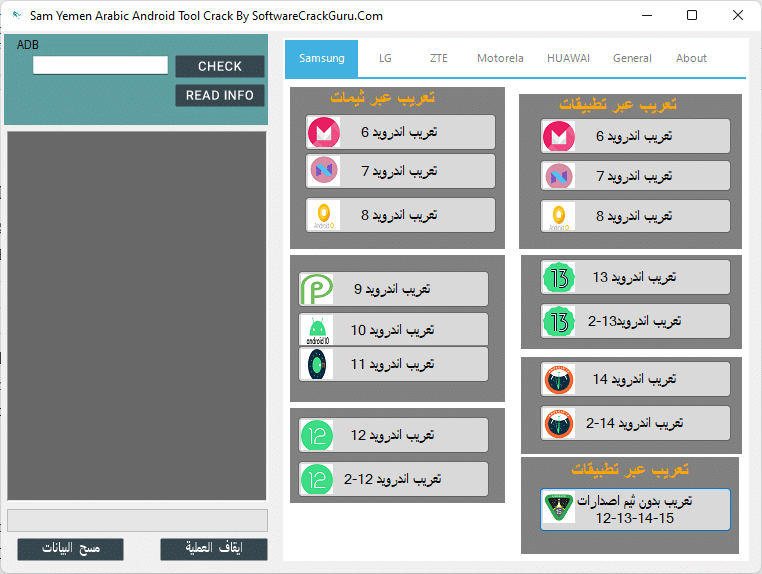Open the LG tab
The height and width of the screenshot is (574, 762).
pos(385,58)
